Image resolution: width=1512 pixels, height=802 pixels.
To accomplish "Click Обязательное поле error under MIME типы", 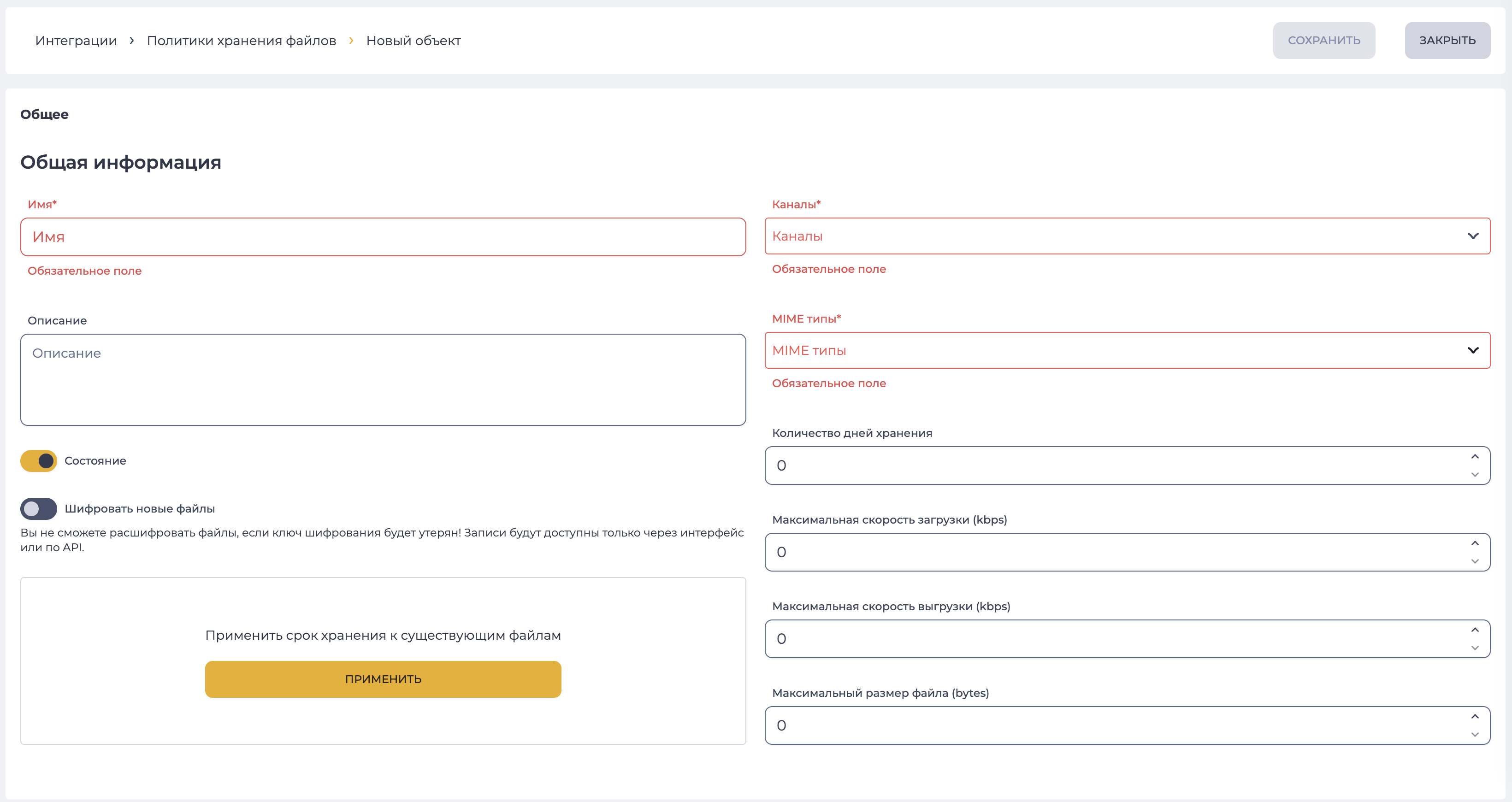I will click(x=829, y=383).
